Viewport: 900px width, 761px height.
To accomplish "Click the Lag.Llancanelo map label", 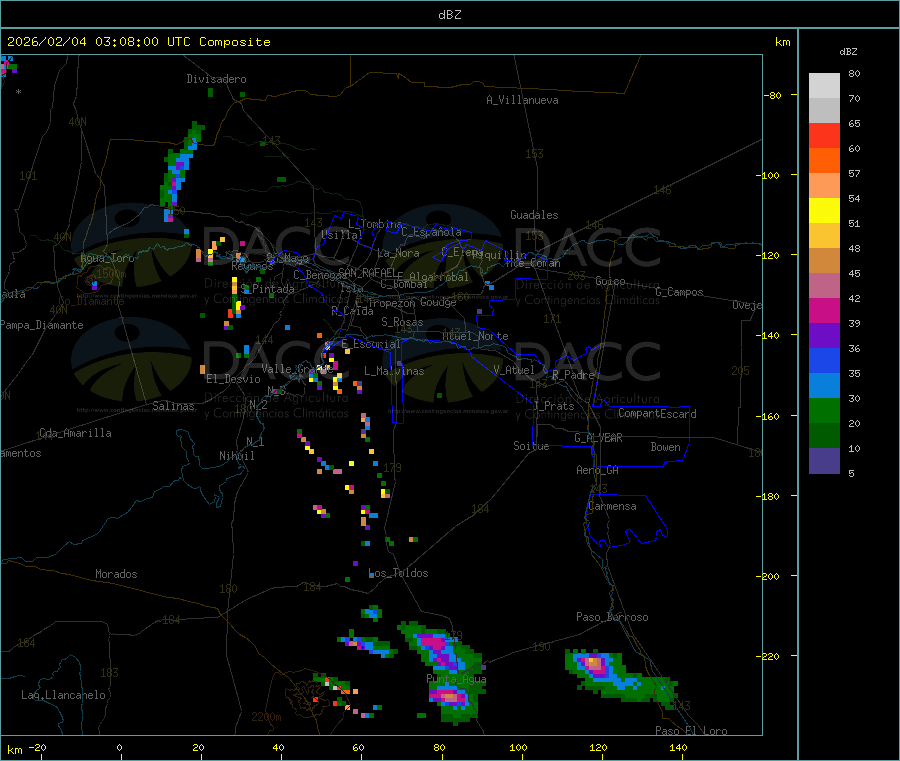I will point(63,695).
